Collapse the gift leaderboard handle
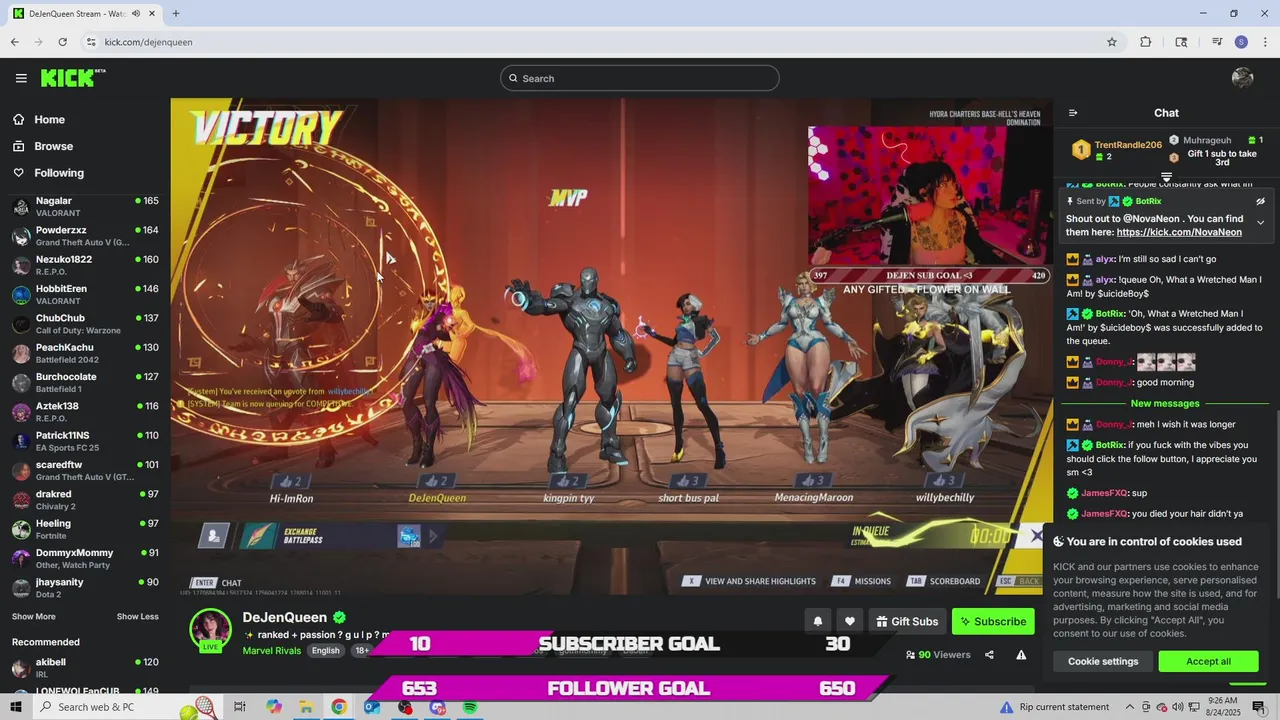This screenshot has width=1280, height=720. pos(1166,177)
